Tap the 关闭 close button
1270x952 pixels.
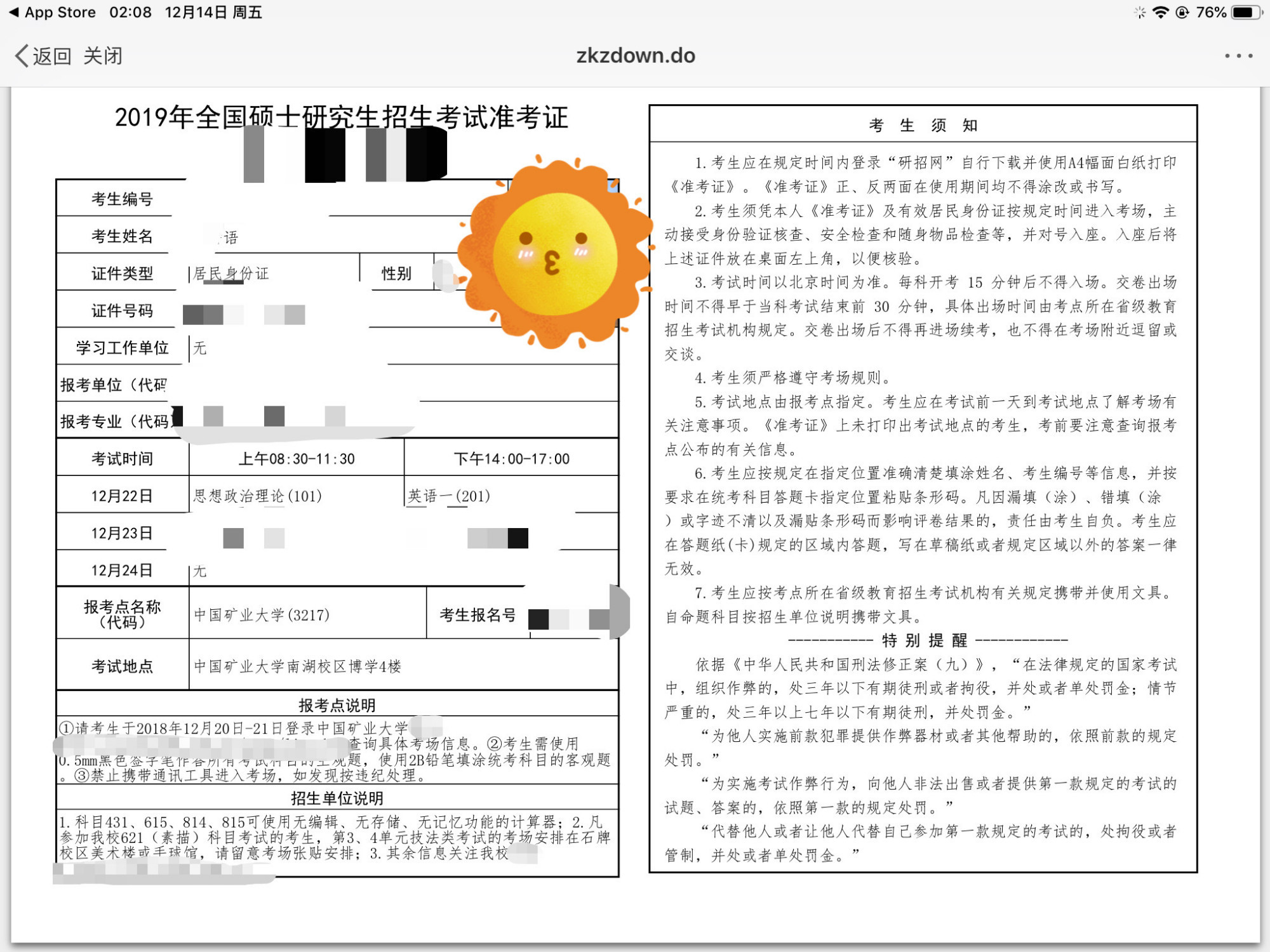coord(103,56)
